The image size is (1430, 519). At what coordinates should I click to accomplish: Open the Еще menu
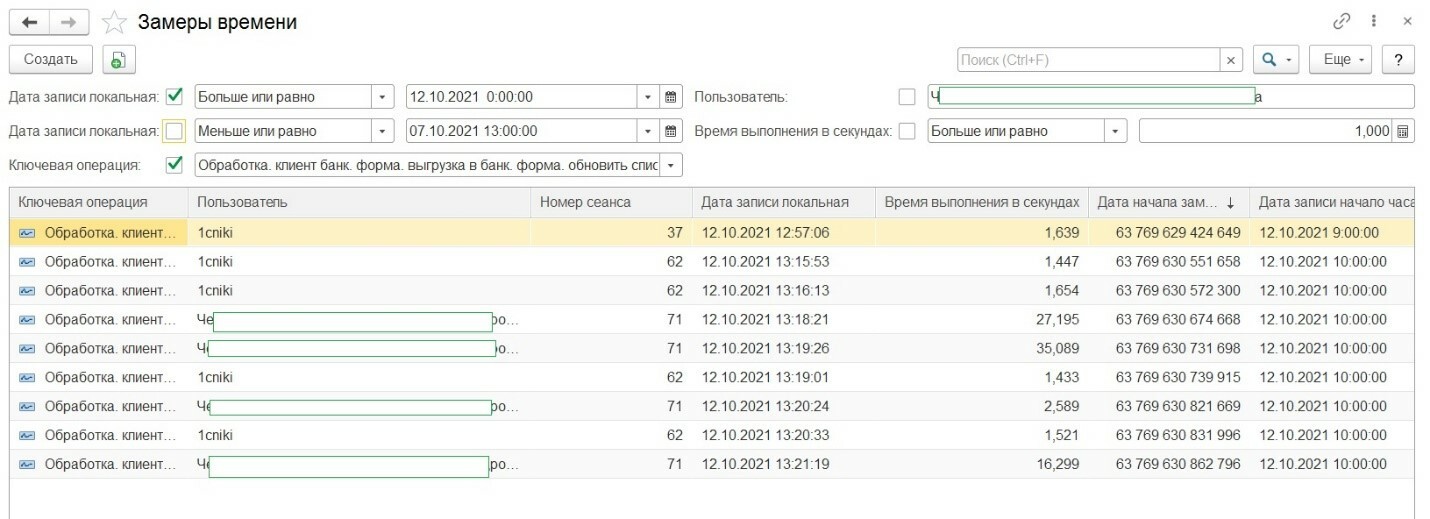1344,60
